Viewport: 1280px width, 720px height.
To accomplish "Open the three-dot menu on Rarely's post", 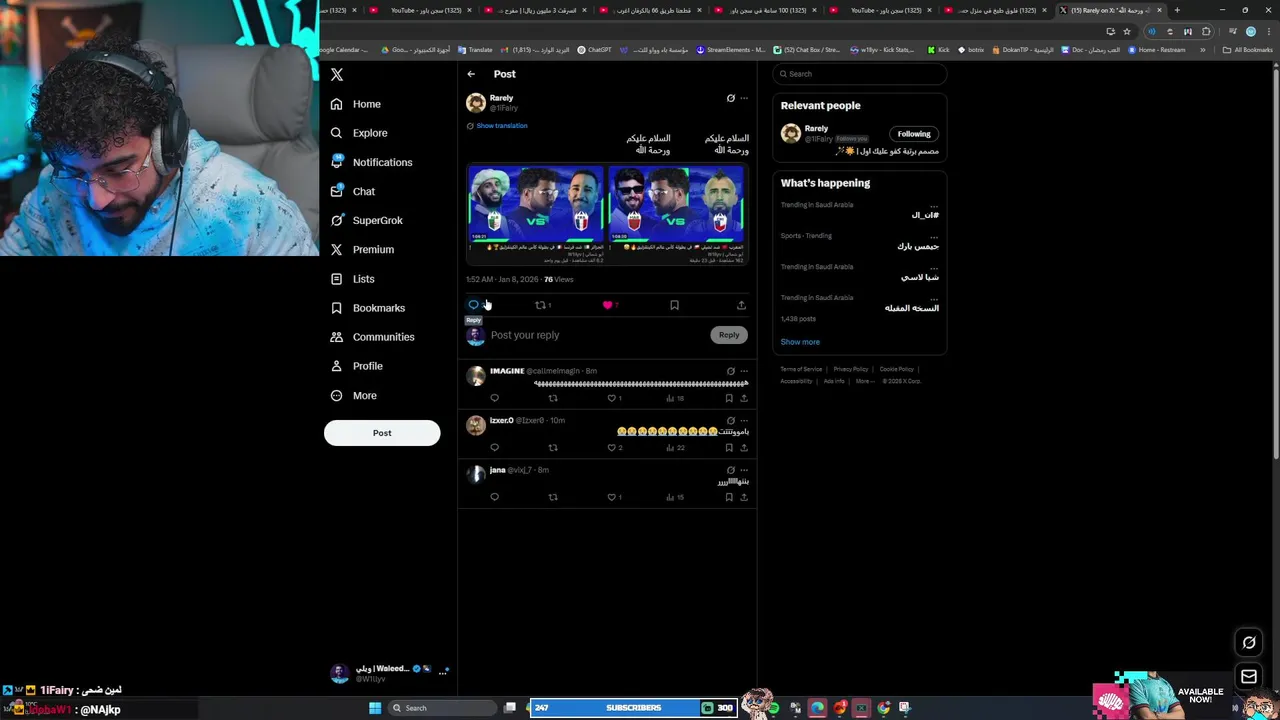I will [x=743, y=98].
